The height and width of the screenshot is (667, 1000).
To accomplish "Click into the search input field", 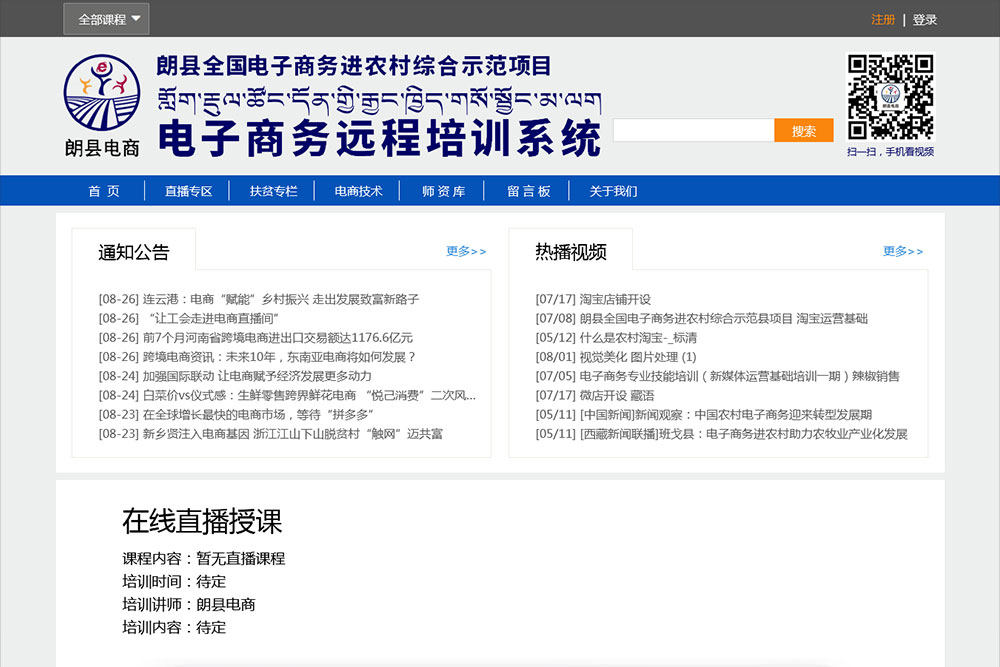I will click(x=693, y=131).
